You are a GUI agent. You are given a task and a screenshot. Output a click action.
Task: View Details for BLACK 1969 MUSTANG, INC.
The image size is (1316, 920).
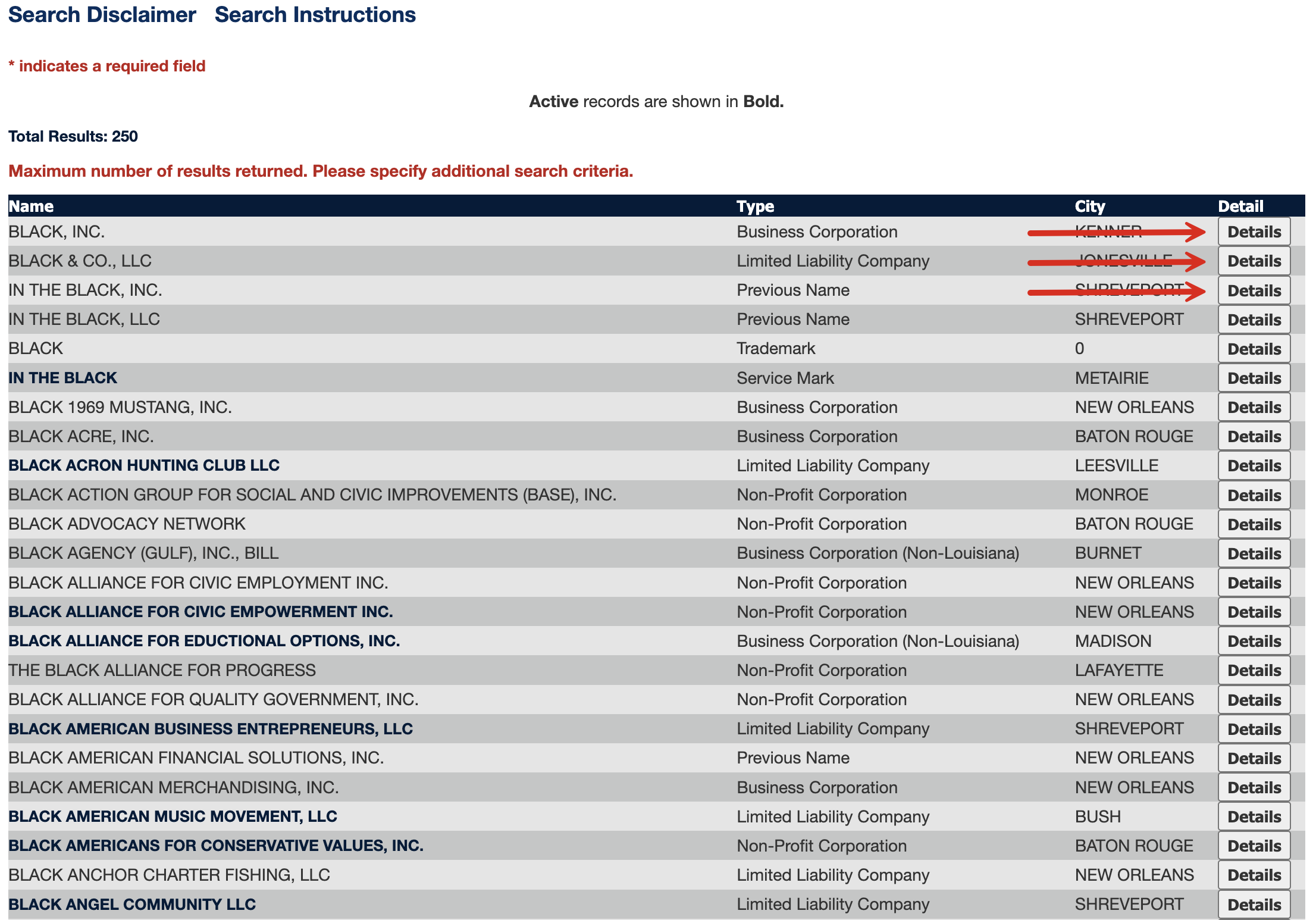tap(1254, 407)
